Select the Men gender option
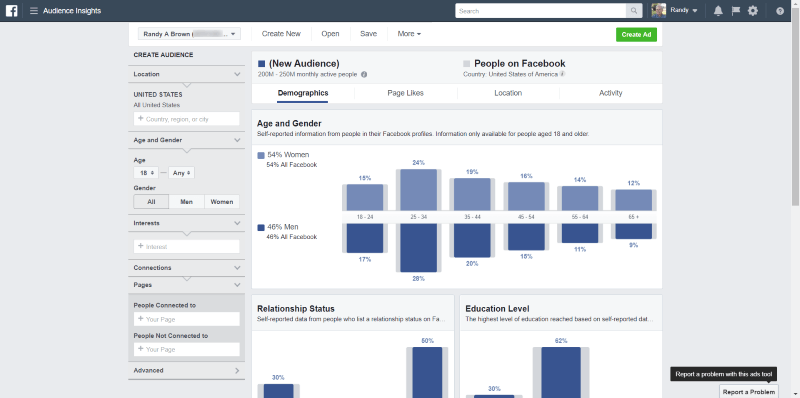 (187, 202)
